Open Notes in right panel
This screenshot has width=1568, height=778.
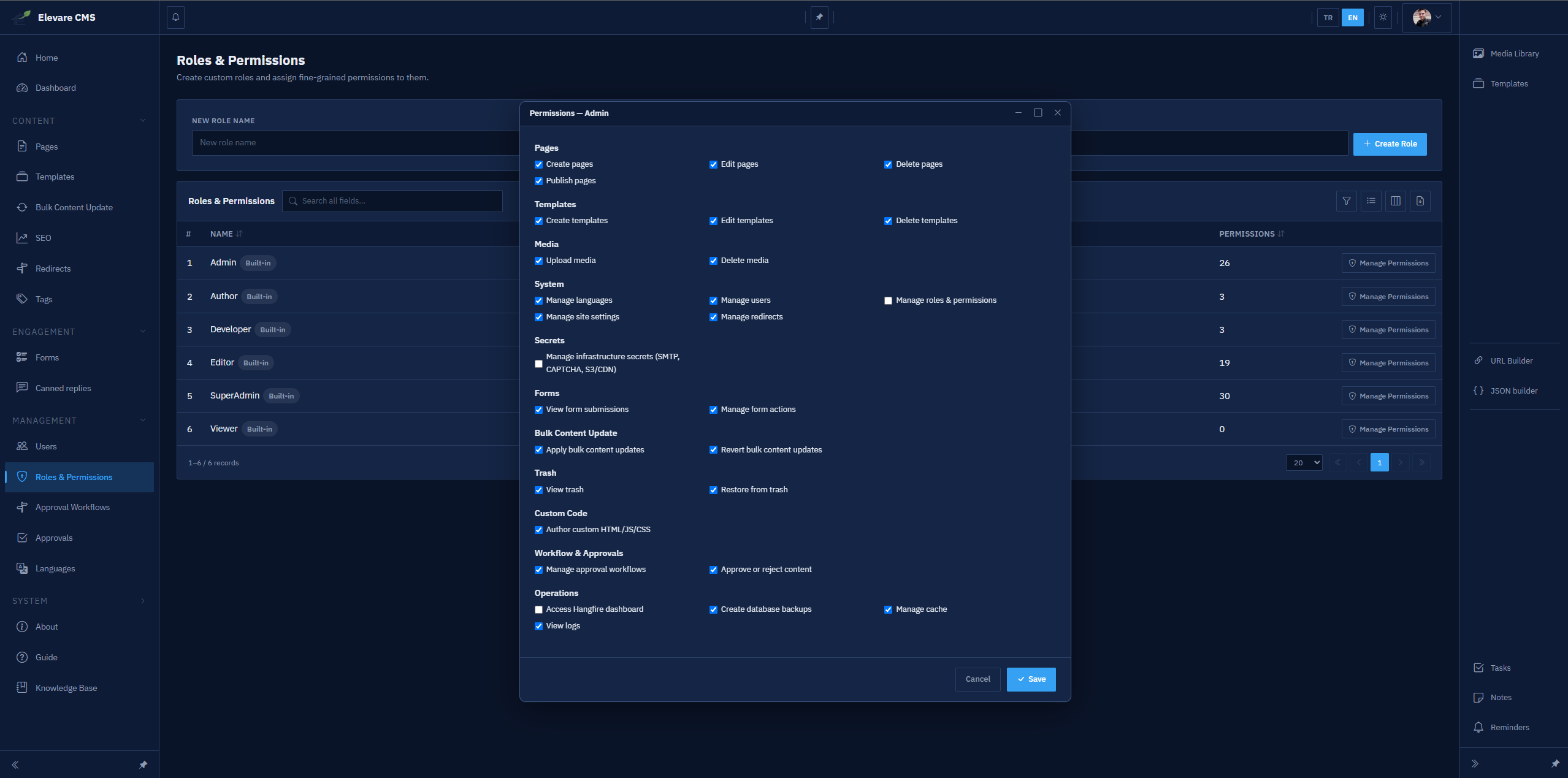pos(1493,697)
